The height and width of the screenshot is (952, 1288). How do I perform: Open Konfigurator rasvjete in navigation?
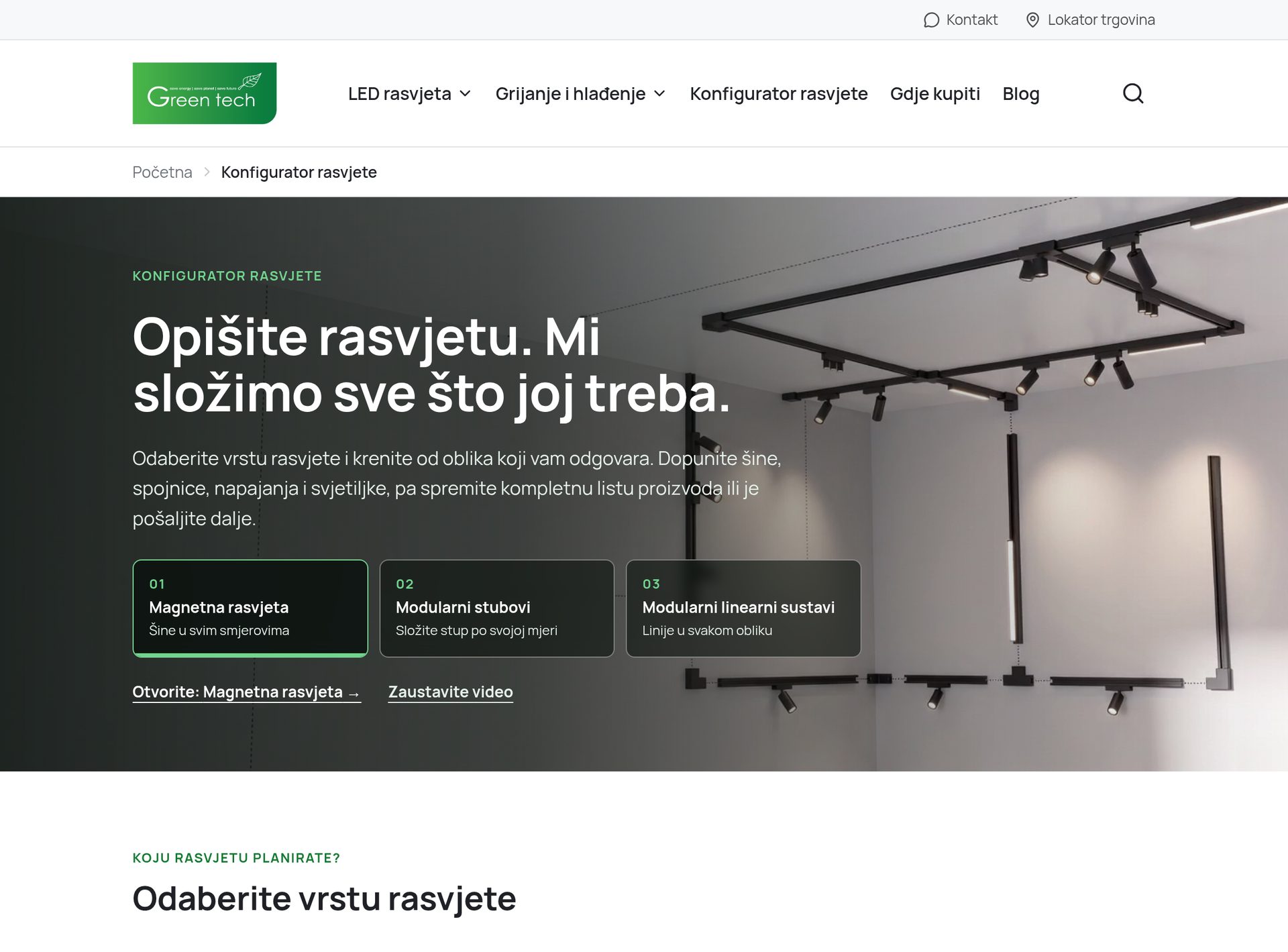click(x=779, y=94)
